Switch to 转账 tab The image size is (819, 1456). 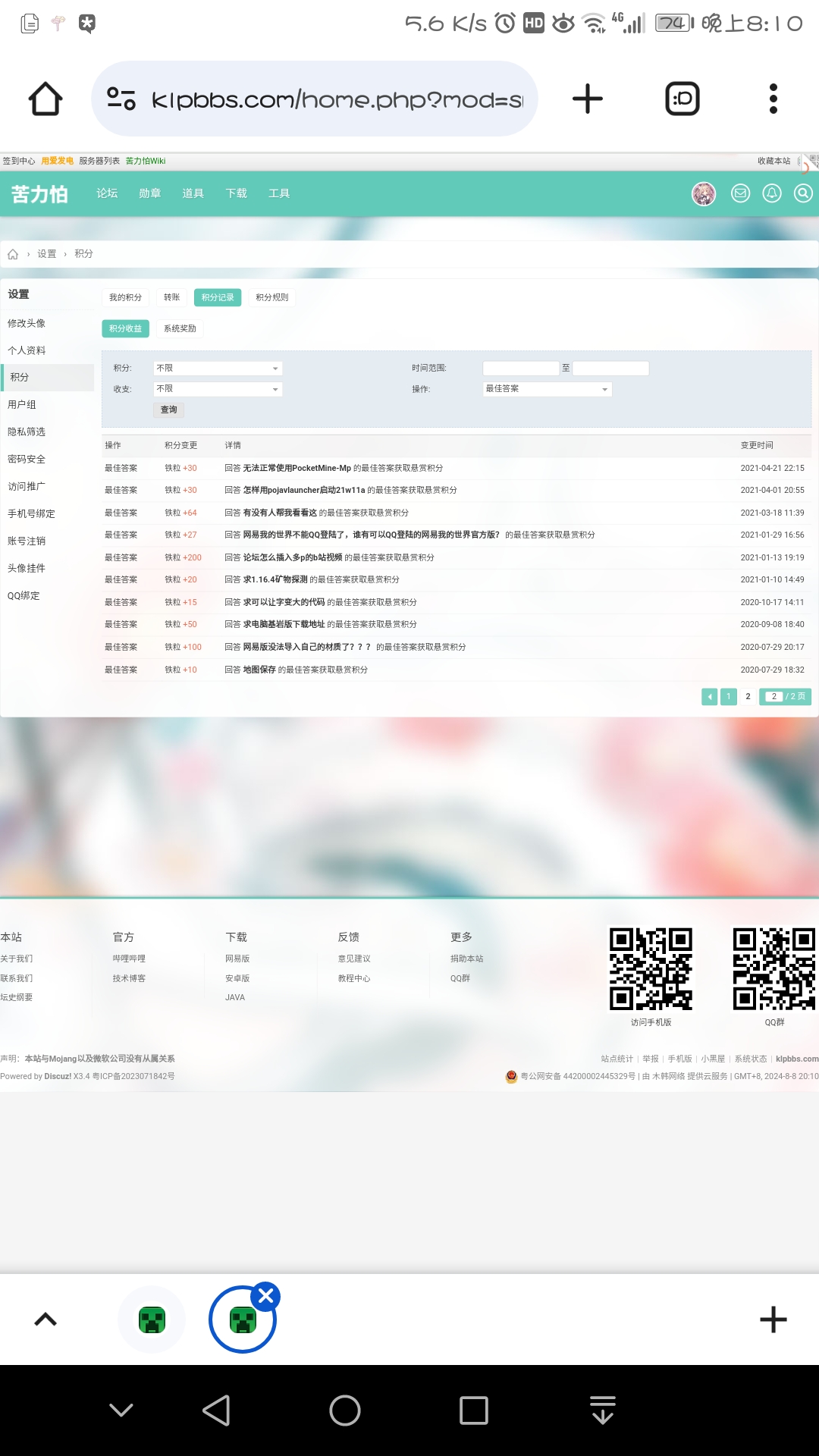click(x=172, y=297)
